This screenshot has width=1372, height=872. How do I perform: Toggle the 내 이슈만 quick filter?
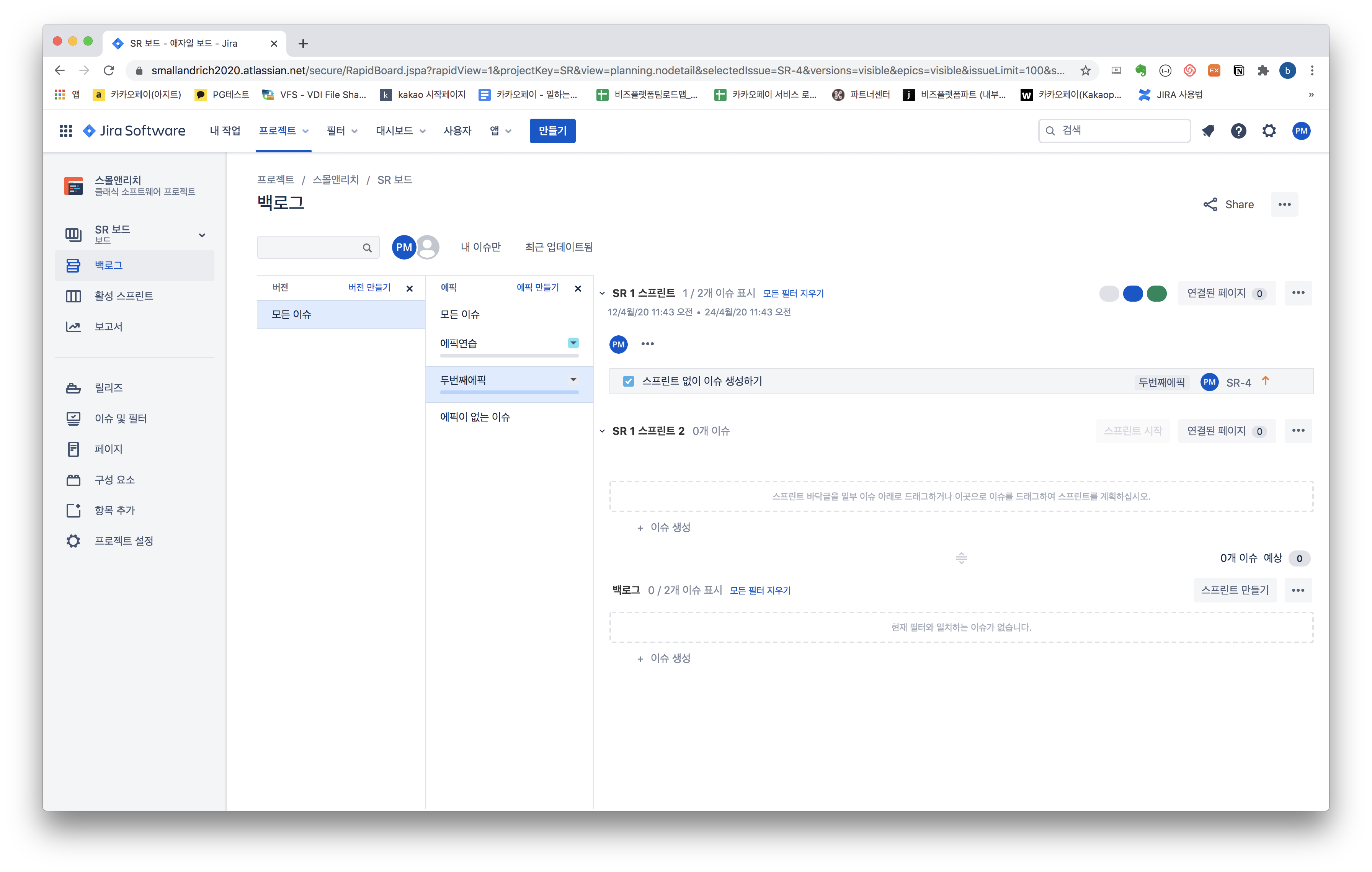tap(480, 247)
